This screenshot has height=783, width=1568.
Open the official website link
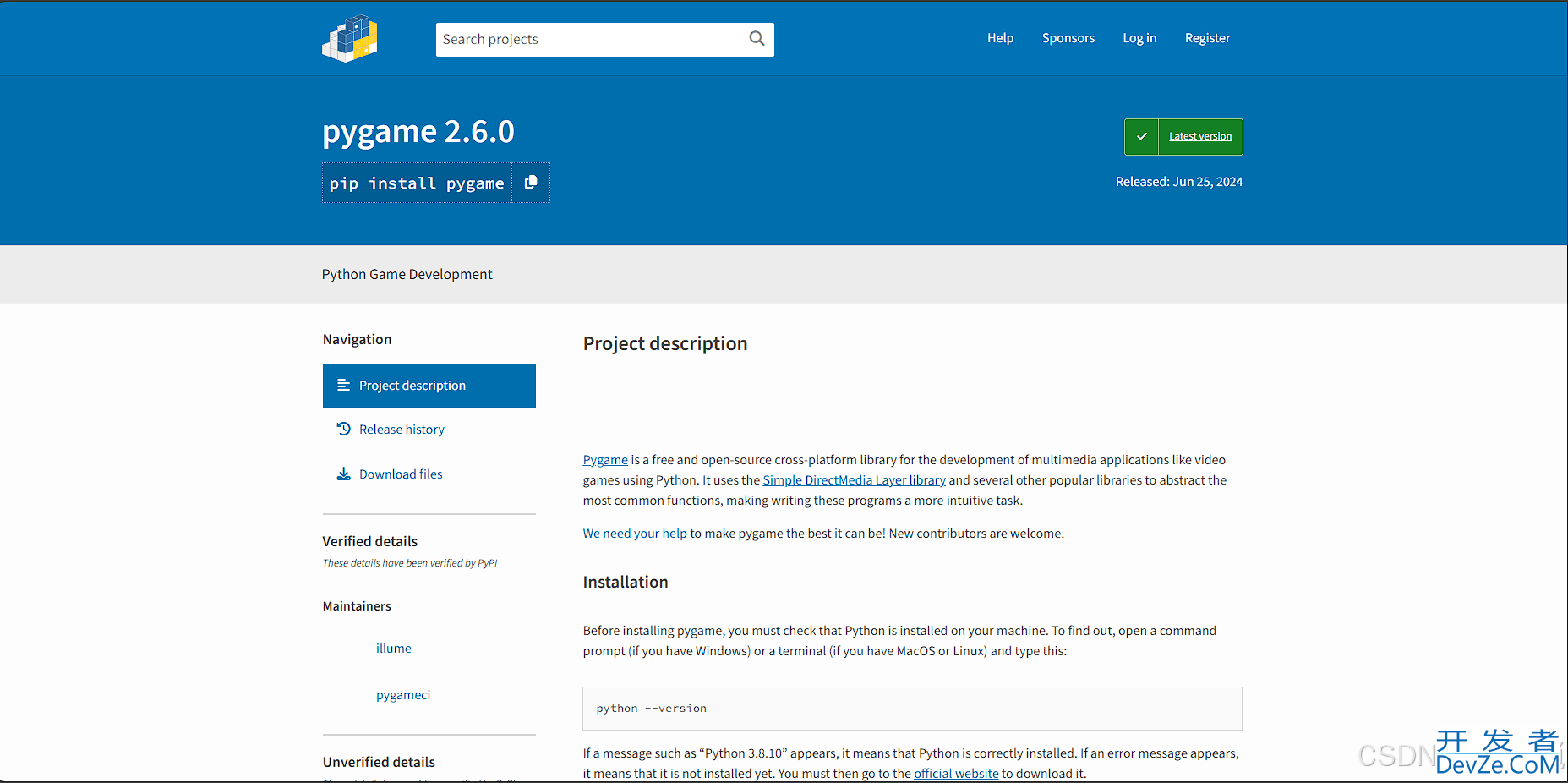(956, 774)
